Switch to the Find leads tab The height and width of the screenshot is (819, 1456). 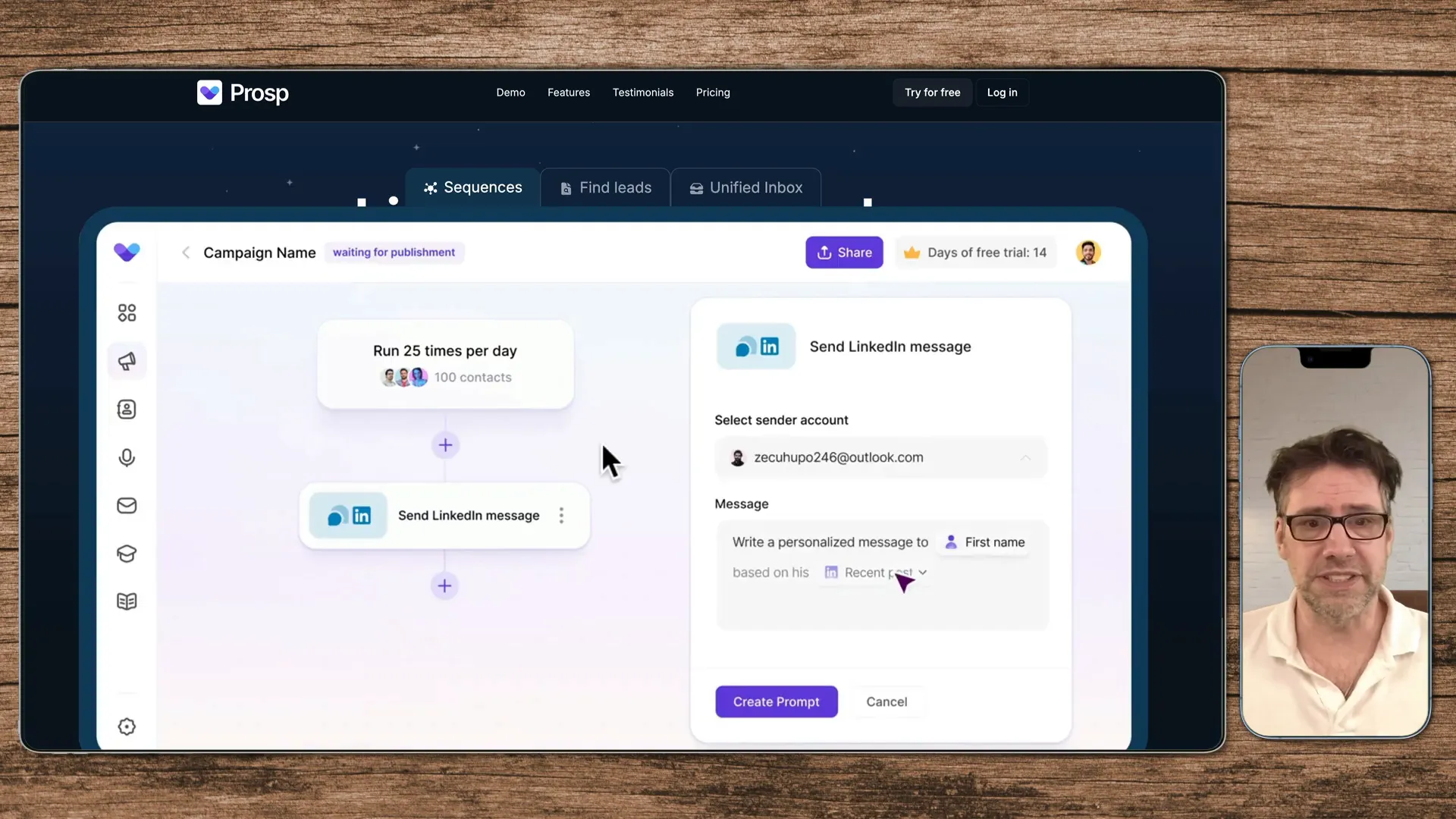605,187
